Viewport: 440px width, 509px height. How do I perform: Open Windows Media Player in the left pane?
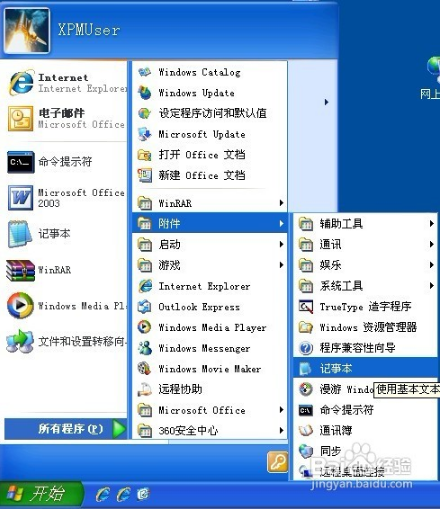(x=66, y=306)
